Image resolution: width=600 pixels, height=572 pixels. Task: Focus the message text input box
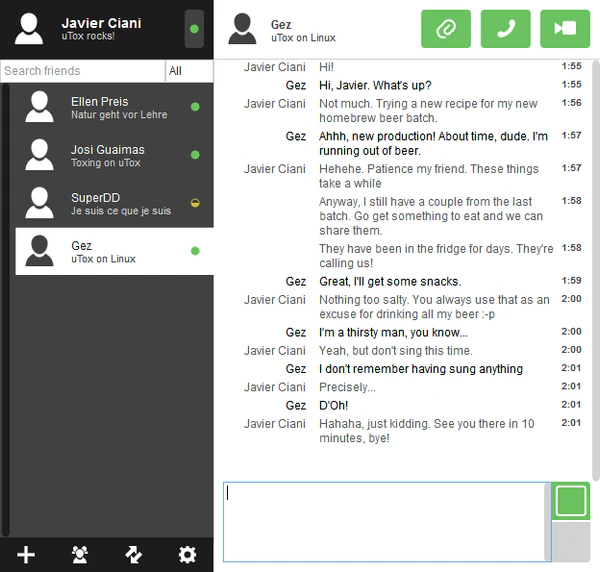(x=385, y=521)
